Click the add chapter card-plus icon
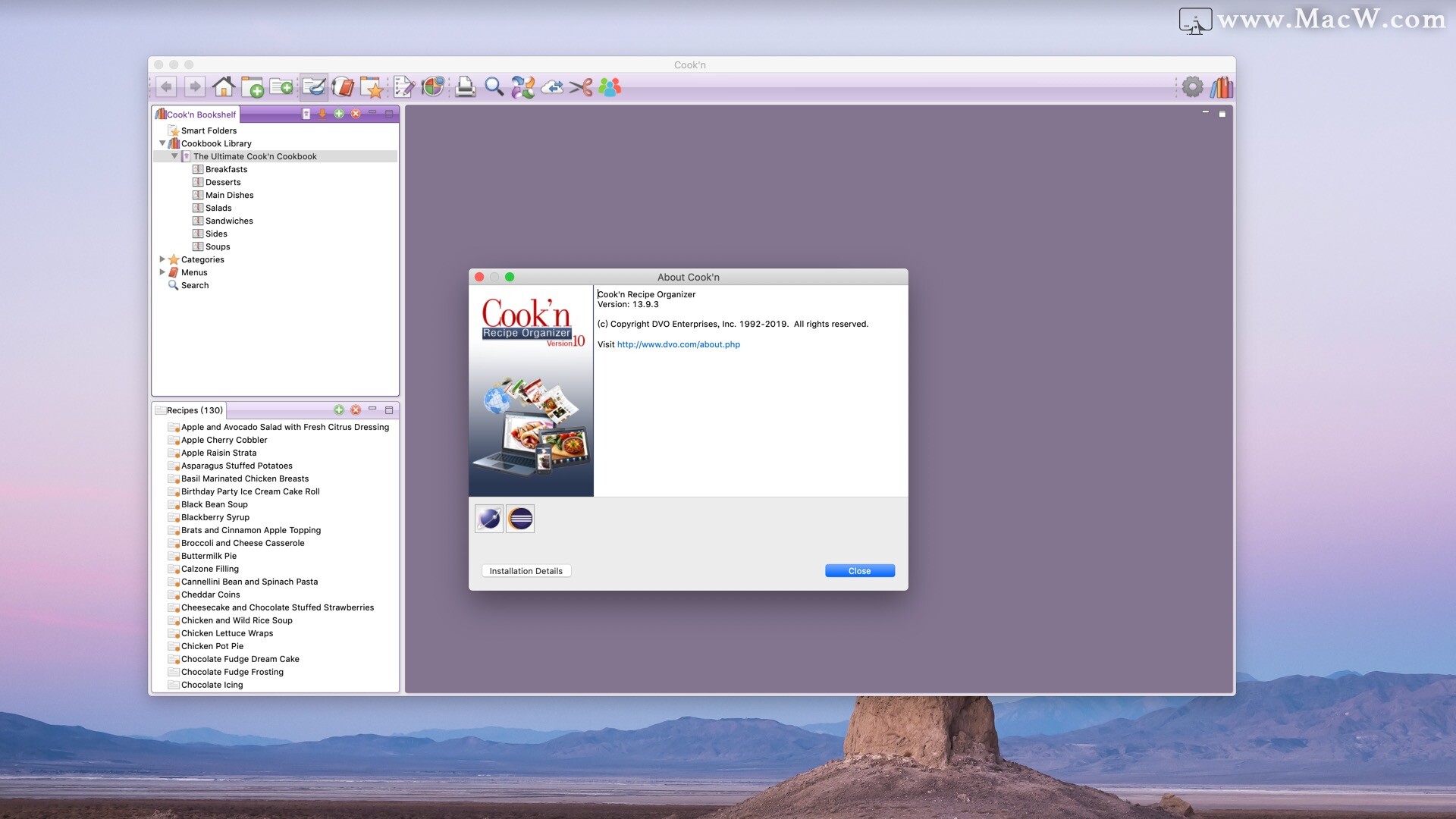The height and width of the screenshot is (819, 1456). [281, 87]
